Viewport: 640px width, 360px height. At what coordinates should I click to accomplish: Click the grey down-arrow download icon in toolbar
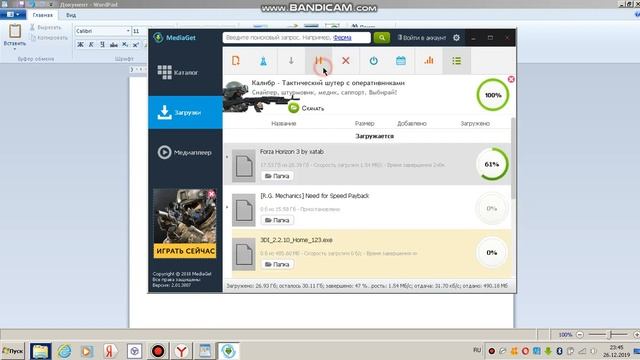tap(291, 61)
